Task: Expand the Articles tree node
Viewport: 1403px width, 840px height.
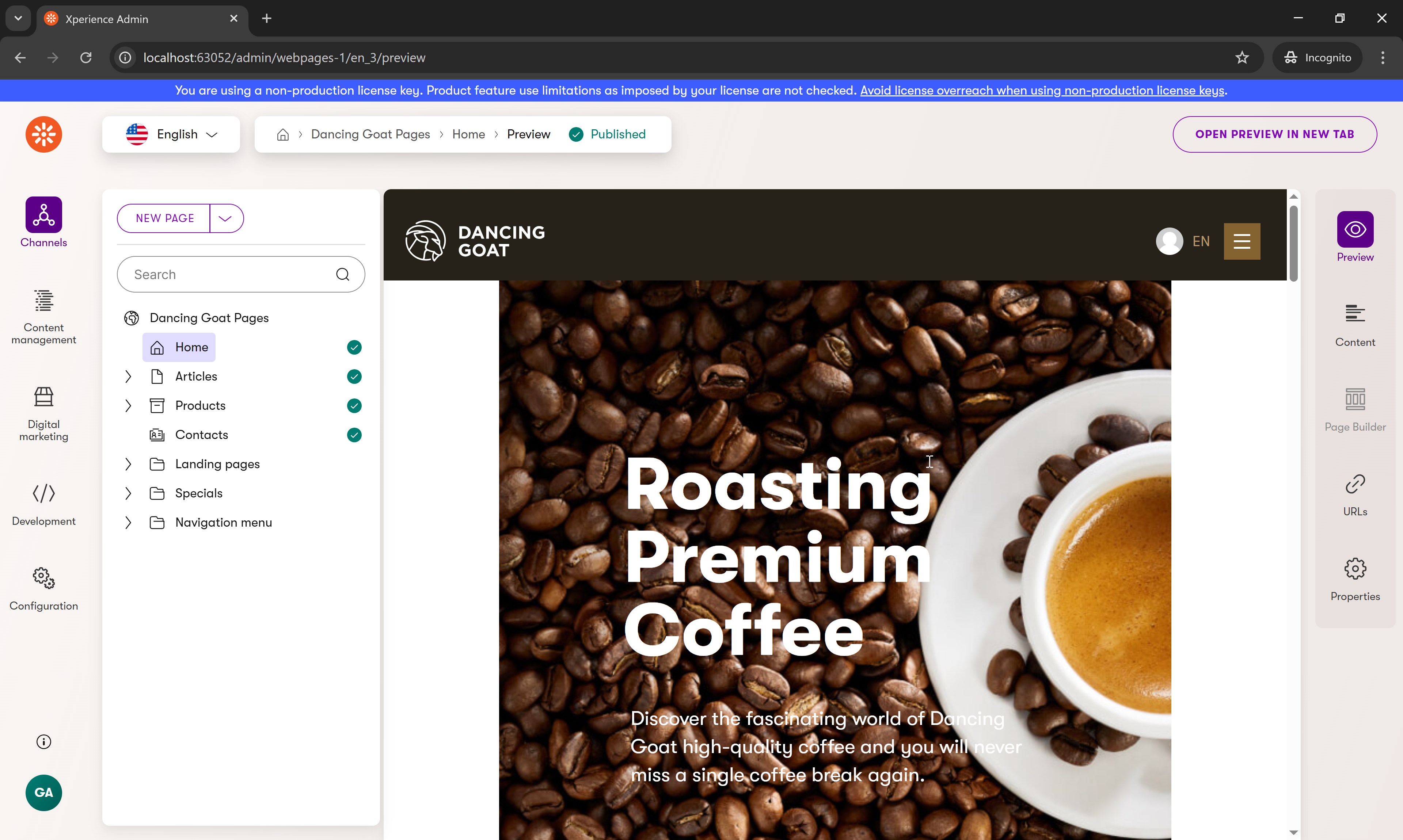Action: (x=128, y=377)
